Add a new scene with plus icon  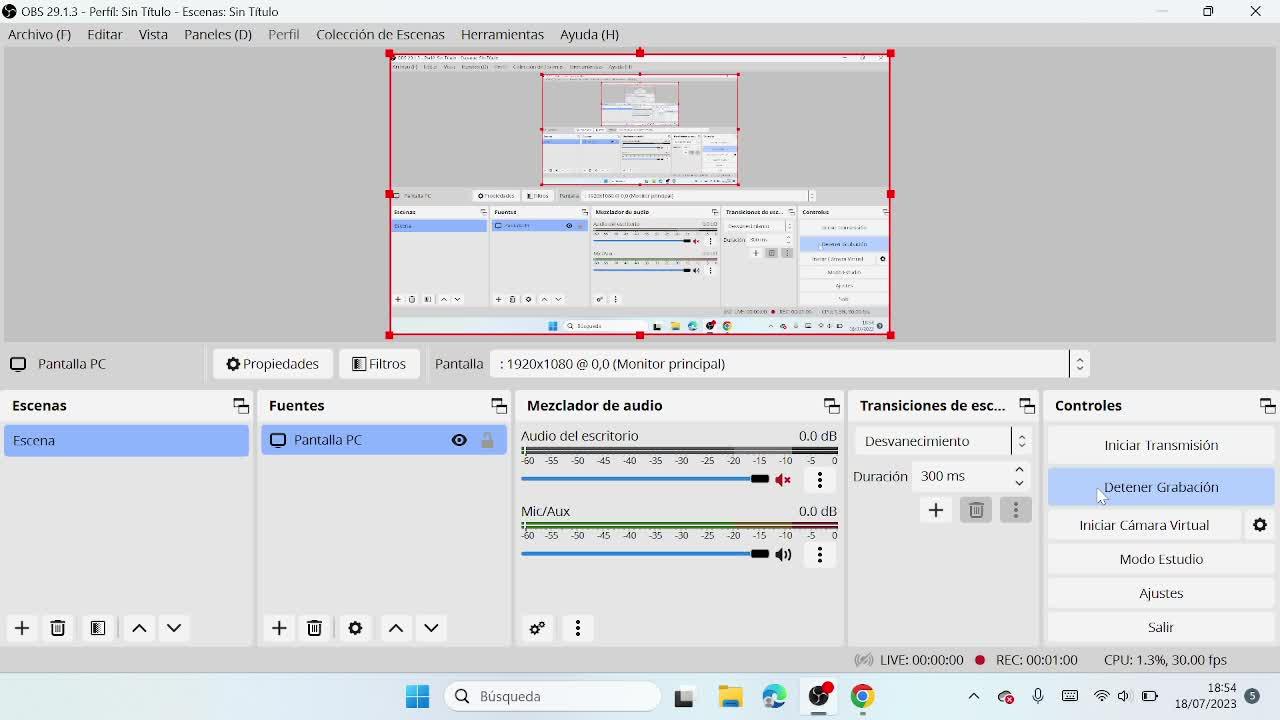(x=22, y=628)
